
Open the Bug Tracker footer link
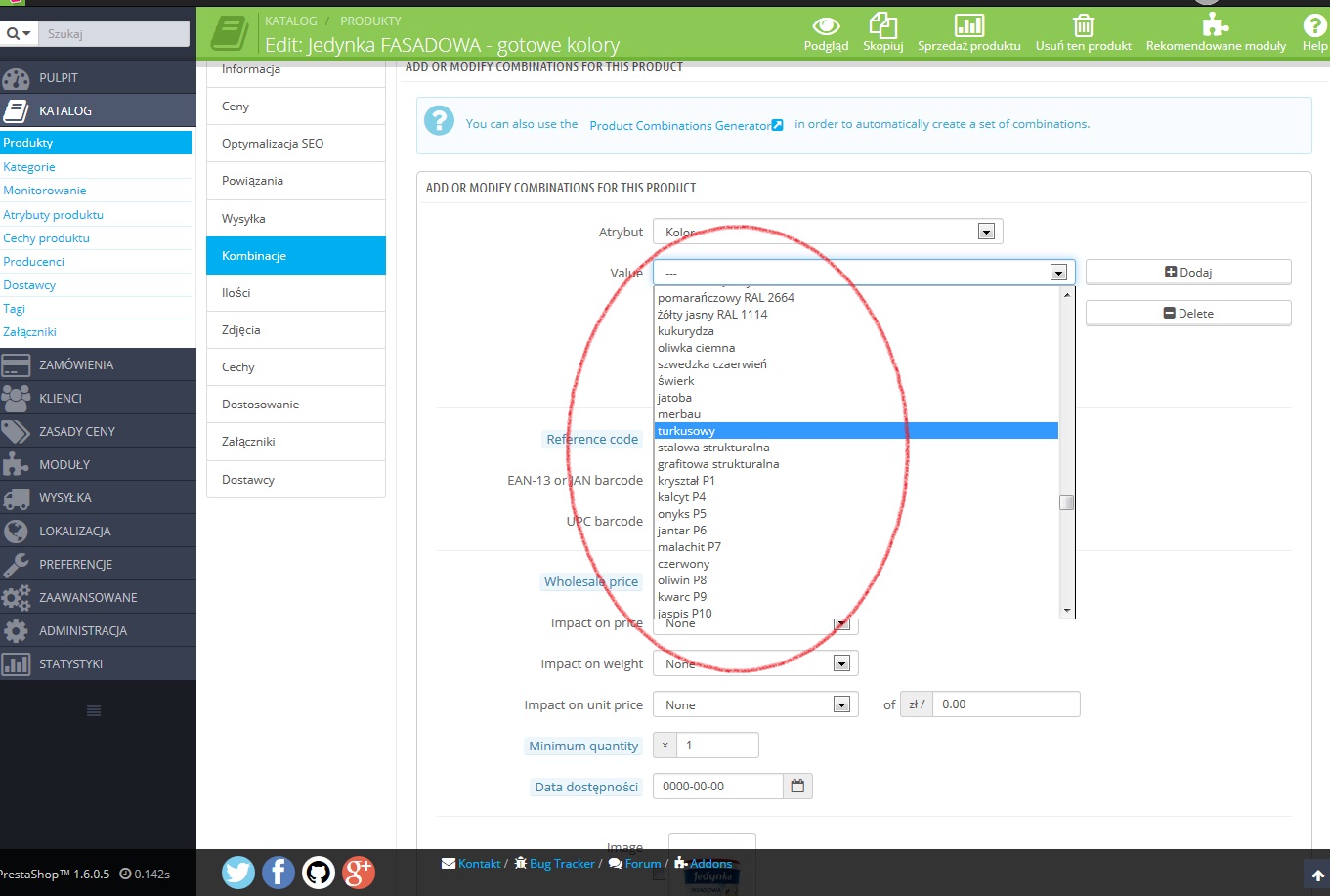click(554, 864)
